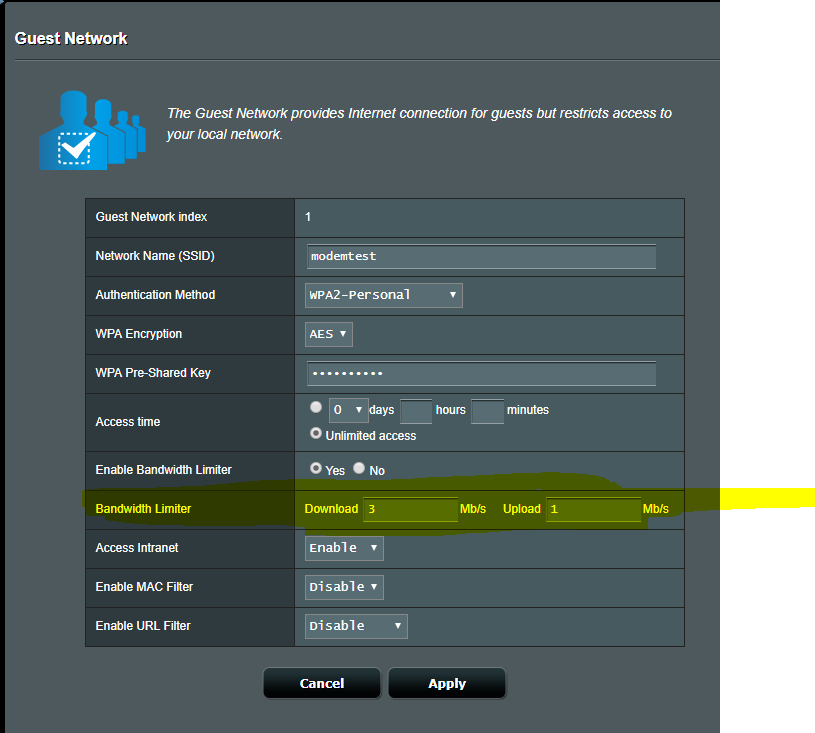Focus the WPA Pre-Shared Key field
The width and height of the screenshot is (815, 733).
[x=481, y=373]
